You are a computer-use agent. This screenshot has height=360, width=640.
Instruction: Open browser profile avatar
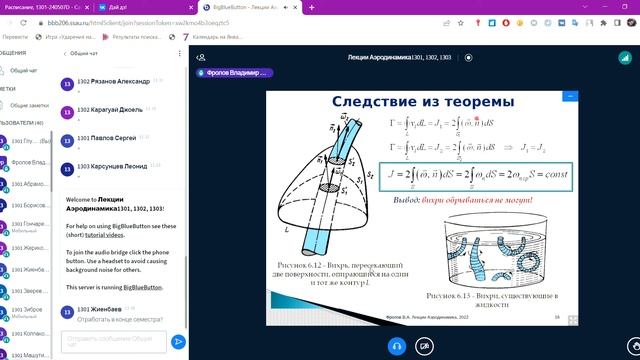(631, 22)
